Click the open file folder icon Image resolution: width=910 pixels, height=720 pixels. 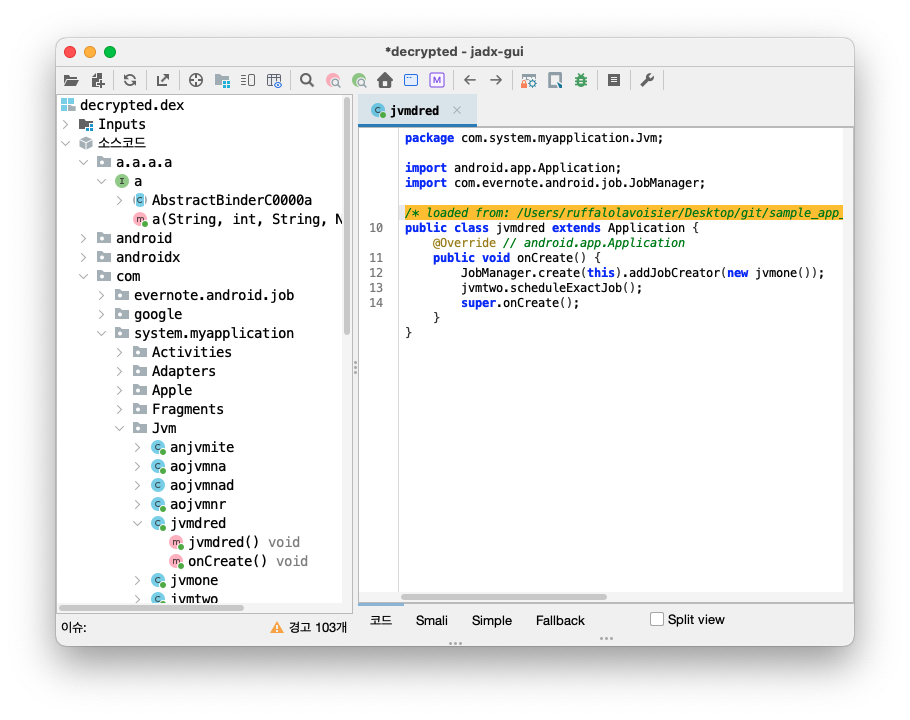[71, 80]
